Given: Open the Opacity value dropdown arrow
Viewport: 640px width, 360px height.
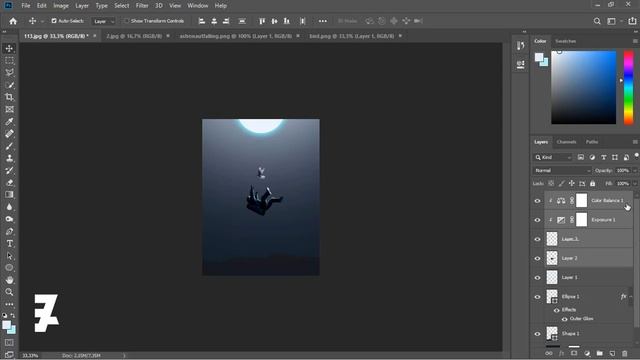Looking at the screenshot, I should point(635,171).
